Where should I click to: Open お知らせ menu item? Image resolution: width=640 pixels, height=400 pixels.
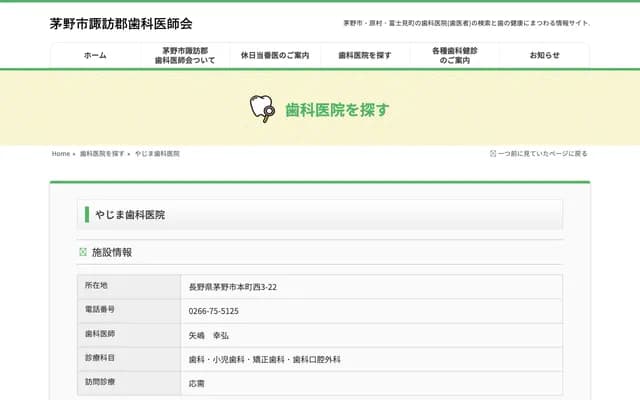(544, 55)
